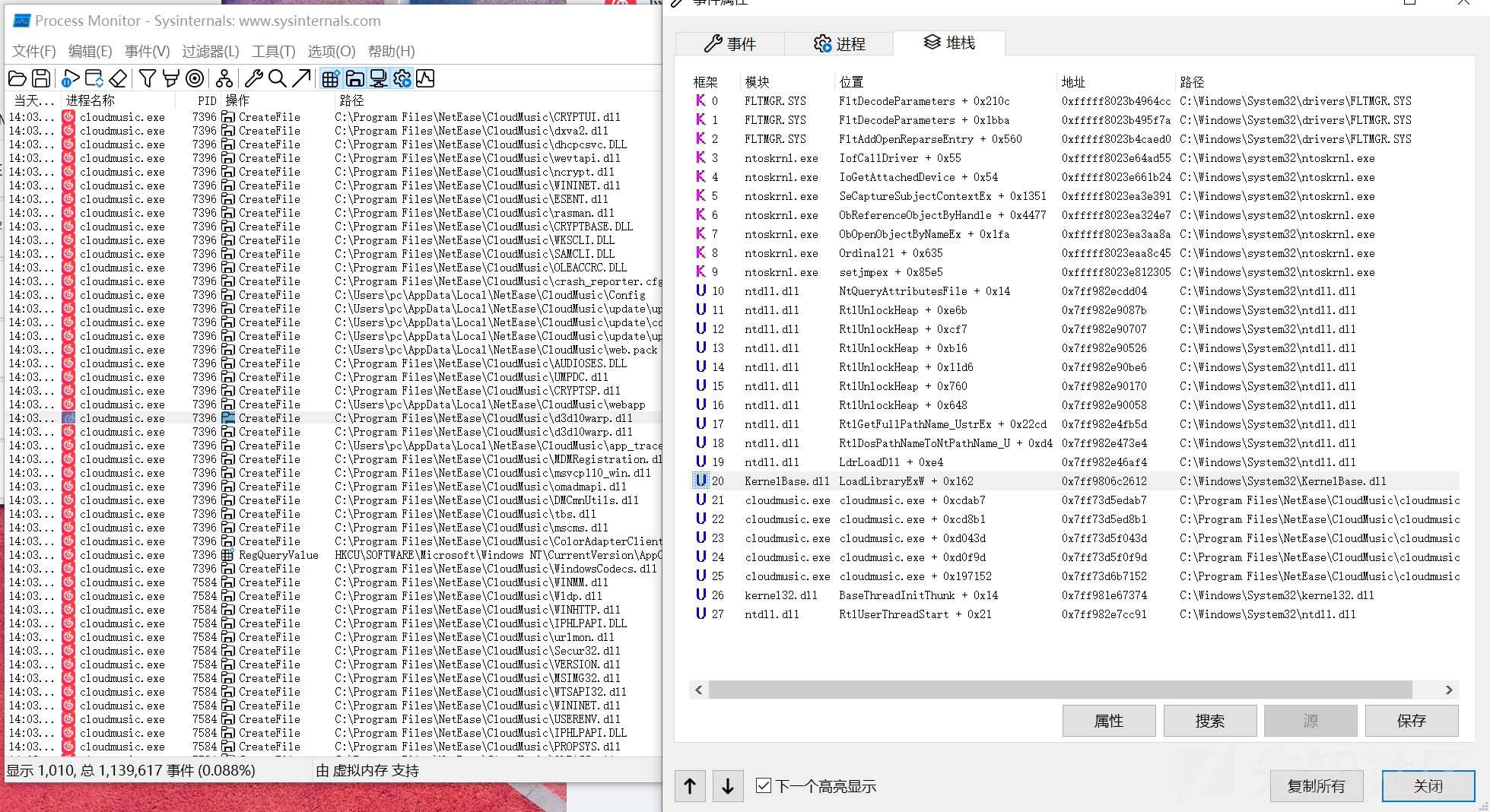This screenshot has width=1490, height=812.
Task: Click the next event down arrow button
Action: click(x=728, y=785)
